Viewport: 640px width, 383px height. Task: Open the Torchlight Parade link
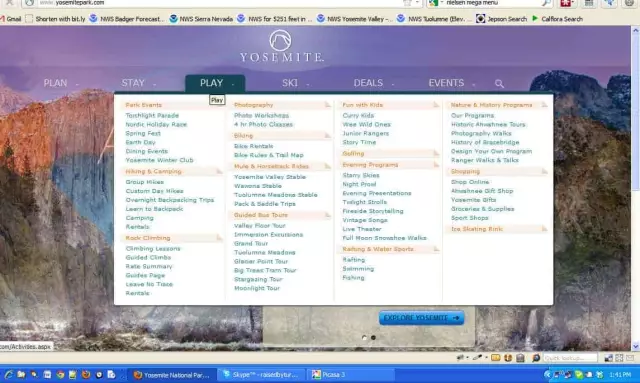pyautogui.click(x=152, y=116)
